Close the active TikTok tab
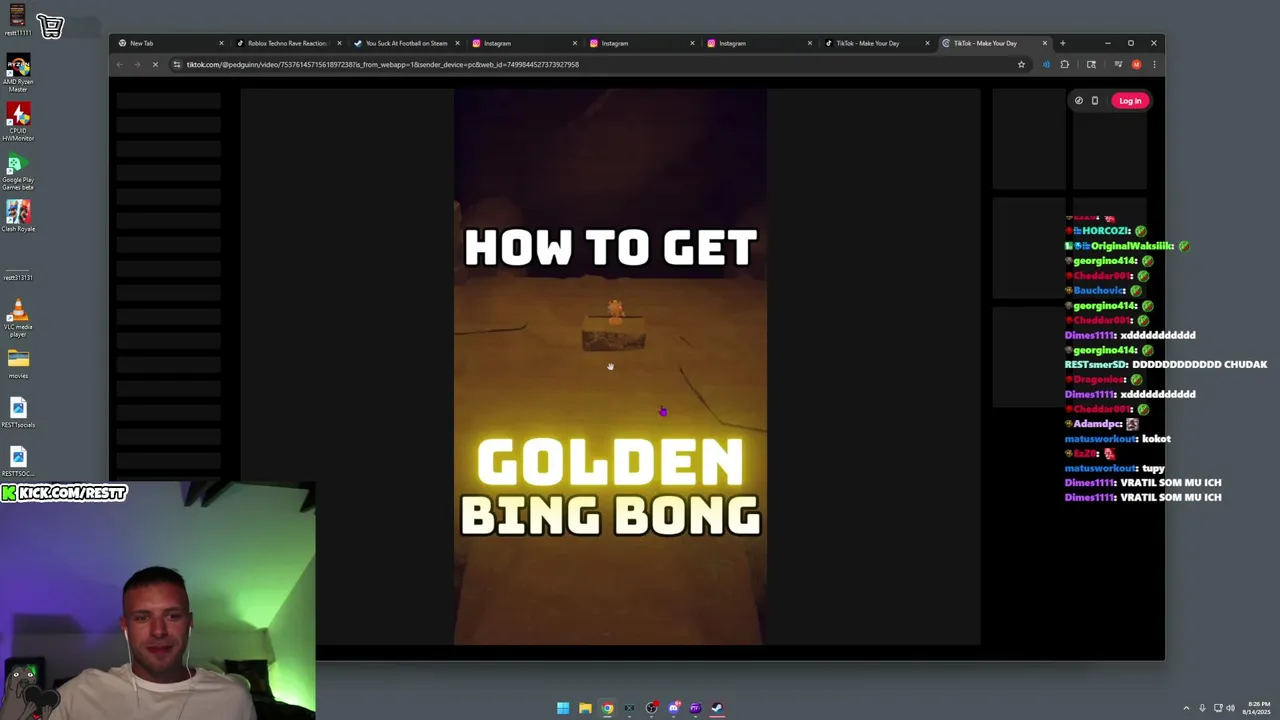1280x720 pixels. click(x=1045, y=43)
